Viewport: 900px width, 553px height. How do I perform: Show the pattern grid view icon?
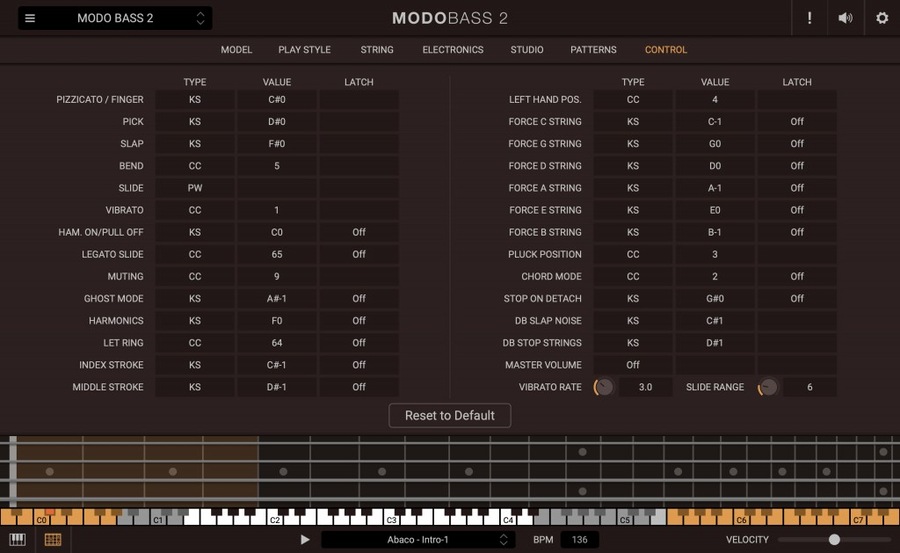click(53, 540)
